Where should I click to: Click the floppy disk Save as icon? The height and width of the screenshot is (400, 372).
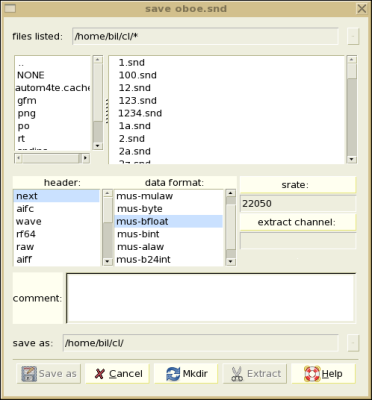click(x=29, y=374)
